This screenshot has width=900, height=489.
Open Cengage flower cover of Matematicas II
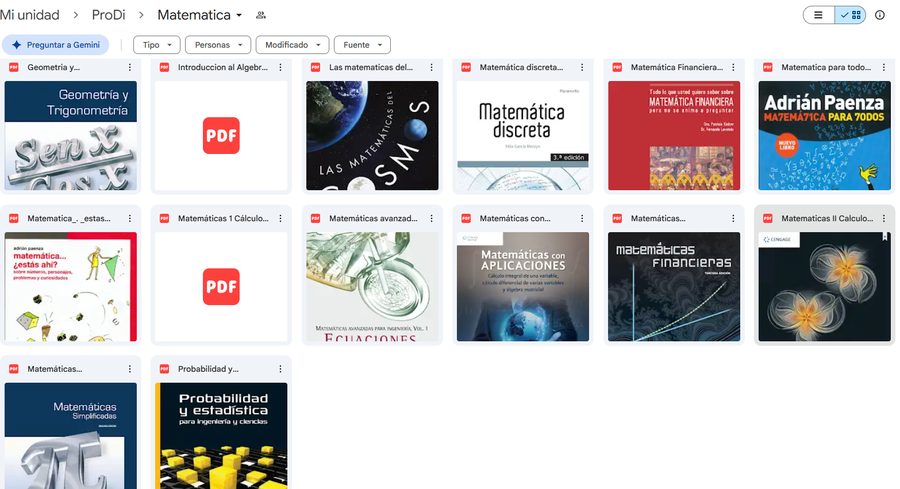[x=825, y=286]
